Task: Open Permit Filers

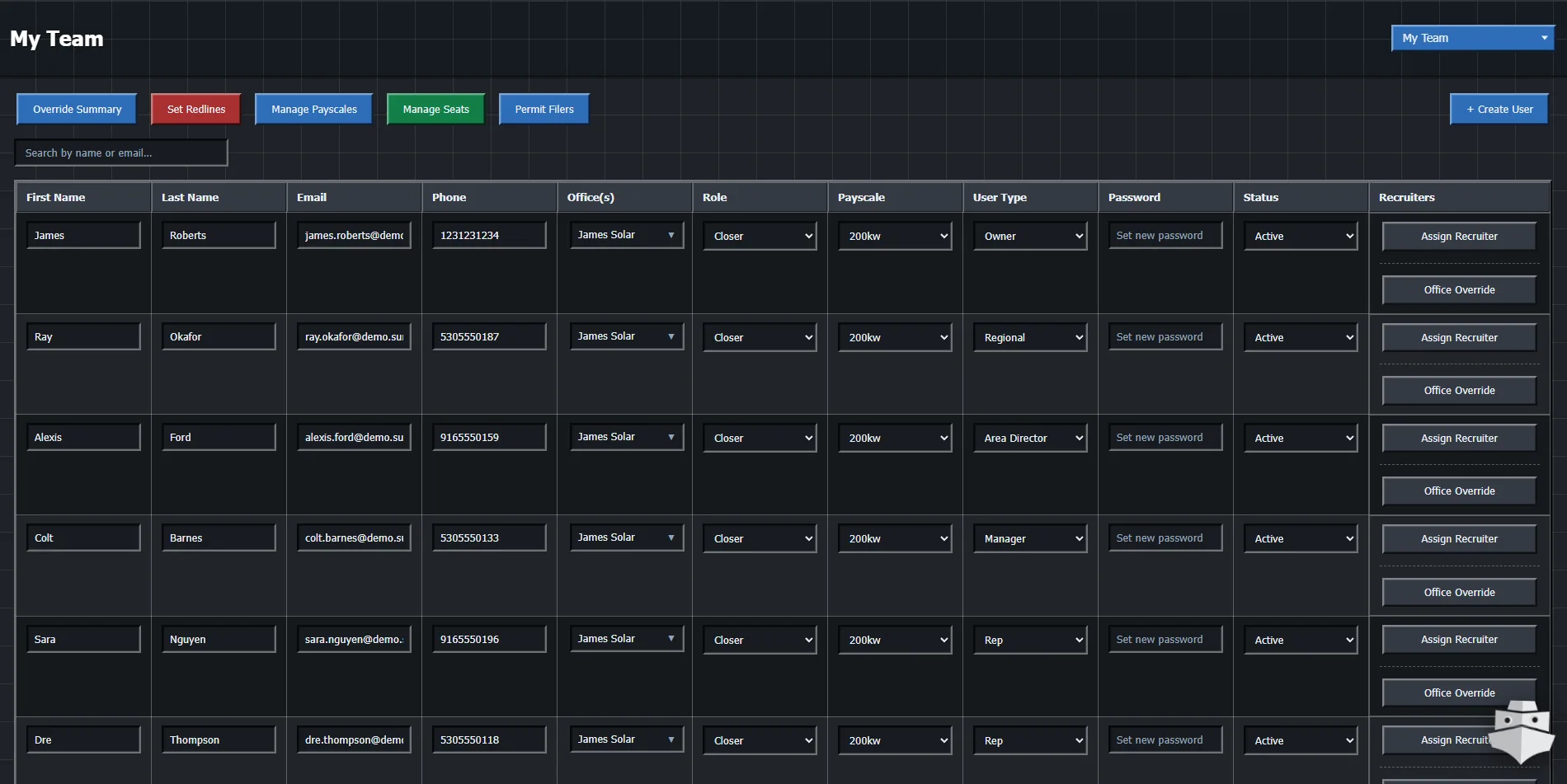Action: (544, 109)
